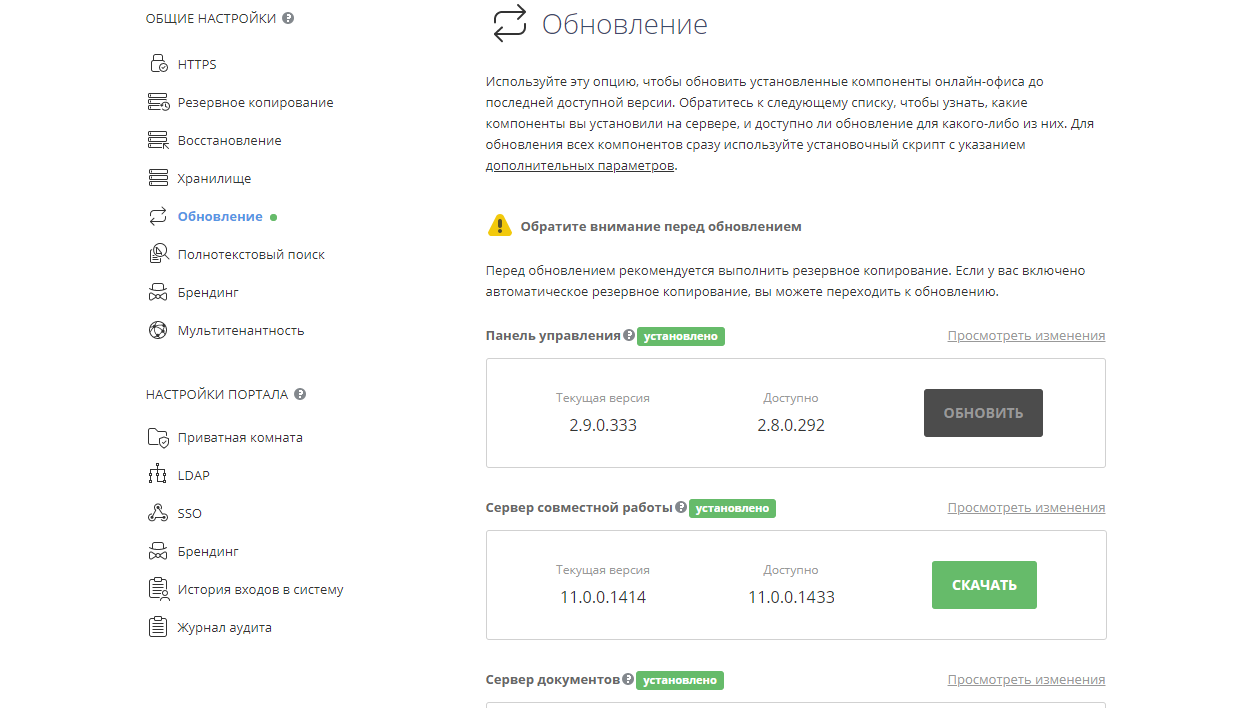Image resolution: width=1240 pixels, height=708 pixels.
Task: Click available version 11.0.0.1433
Action: pyautogui.click(x=791, y=597)
